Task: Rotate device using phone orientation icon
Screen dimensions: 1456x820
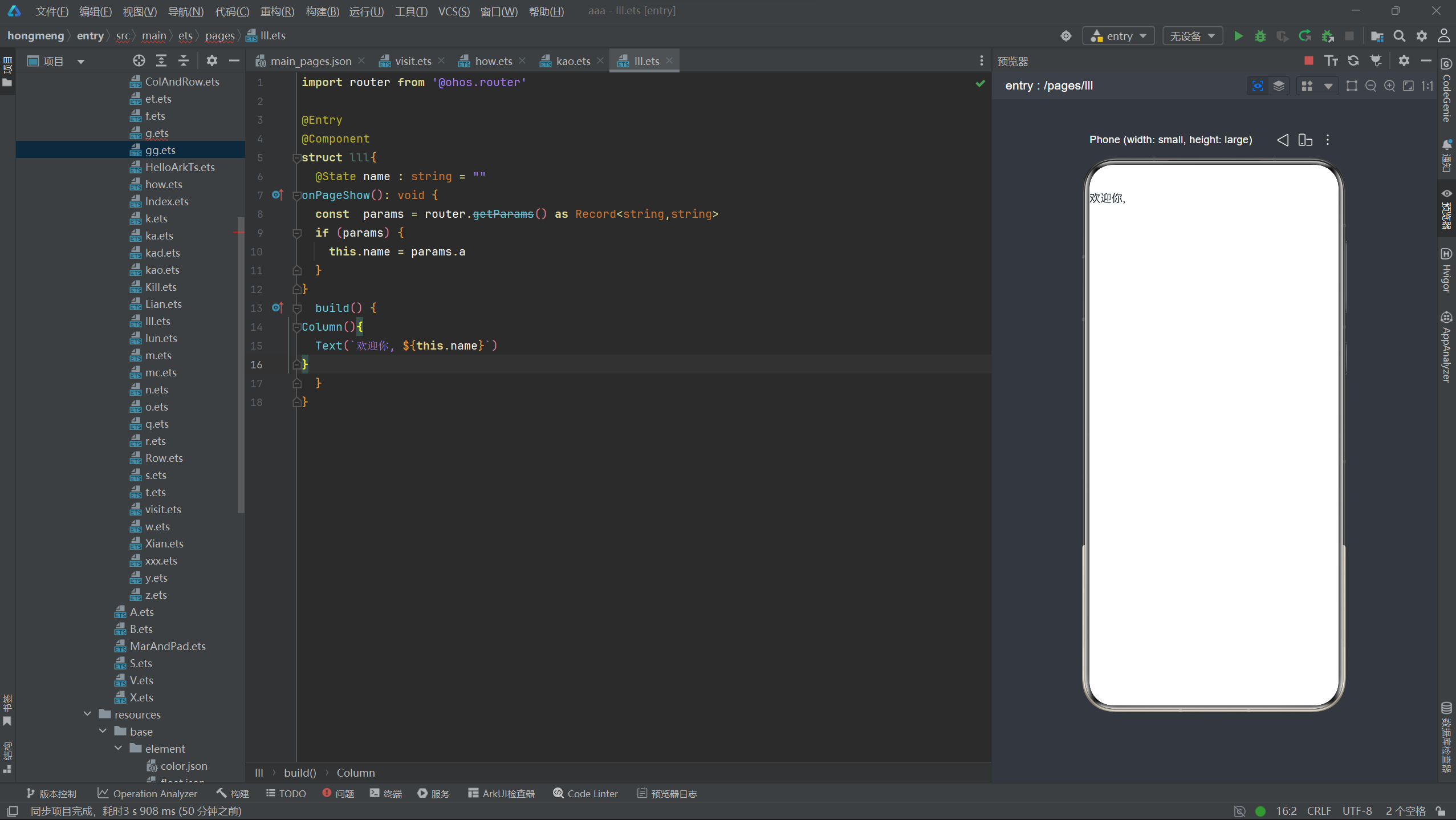Action: [x=1305, y=140]
